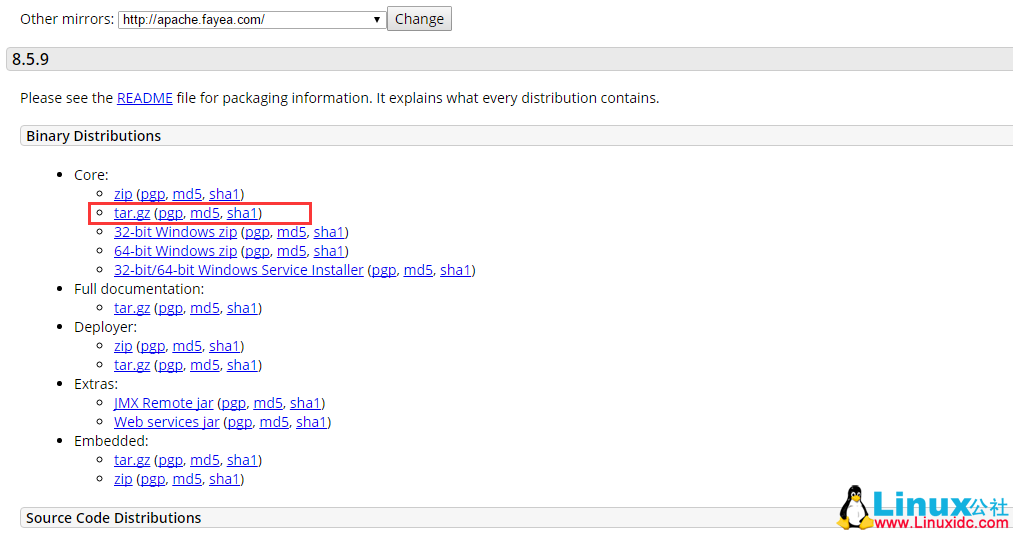Download the Embedded zip file
1013x533 pixels.
tap(123, 479)
